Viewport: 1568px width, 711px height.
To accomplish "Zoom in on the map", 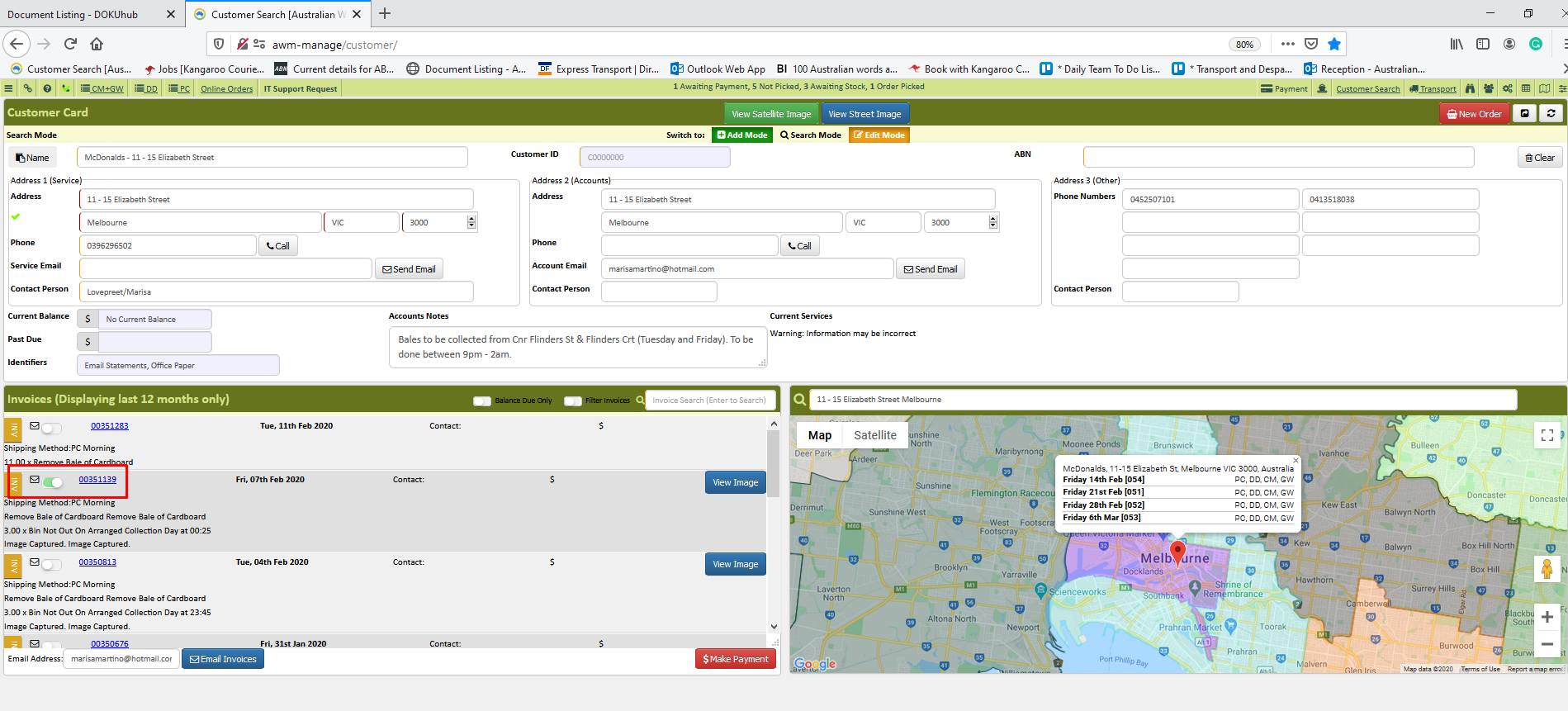I will point(1547,617).
